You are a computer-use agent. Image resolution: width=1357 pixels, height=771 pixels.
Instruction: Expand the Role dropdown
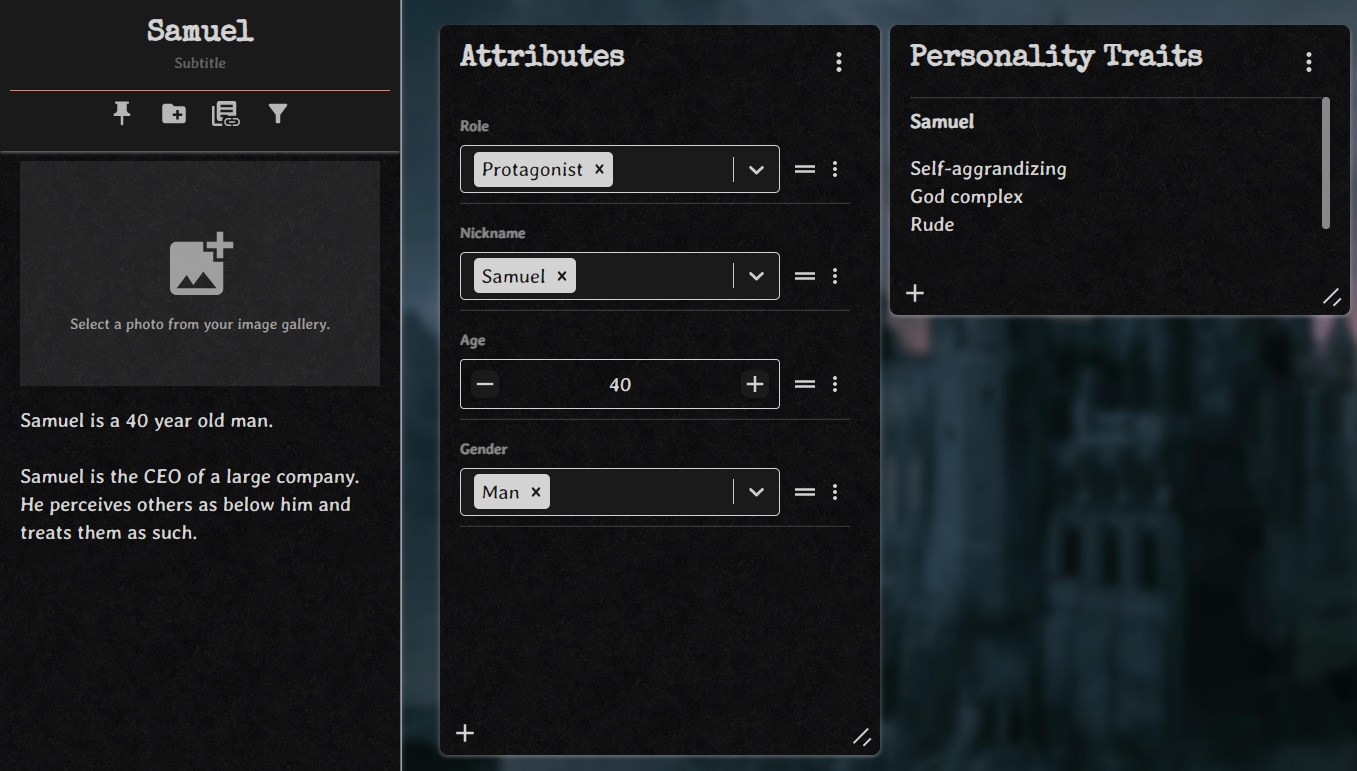[x=756, y=170]
